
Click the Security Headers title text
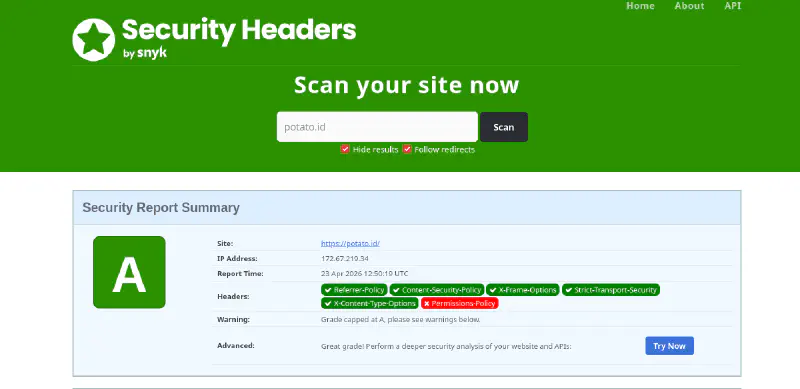pyautogui.click(x=239, y=30)
